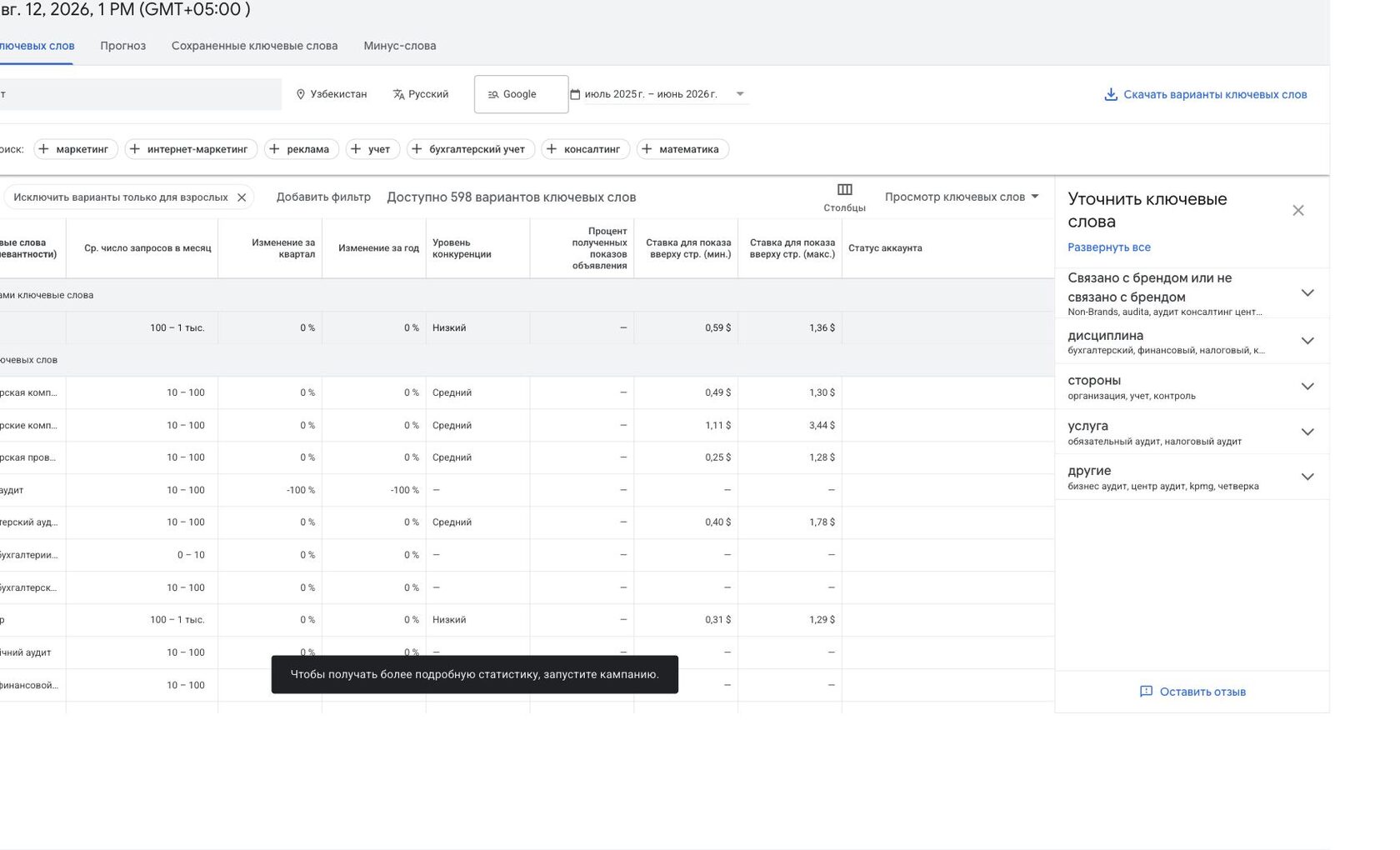Add учет suggestion chip
Screen dimensions: 1400x850
click(372, 149)
